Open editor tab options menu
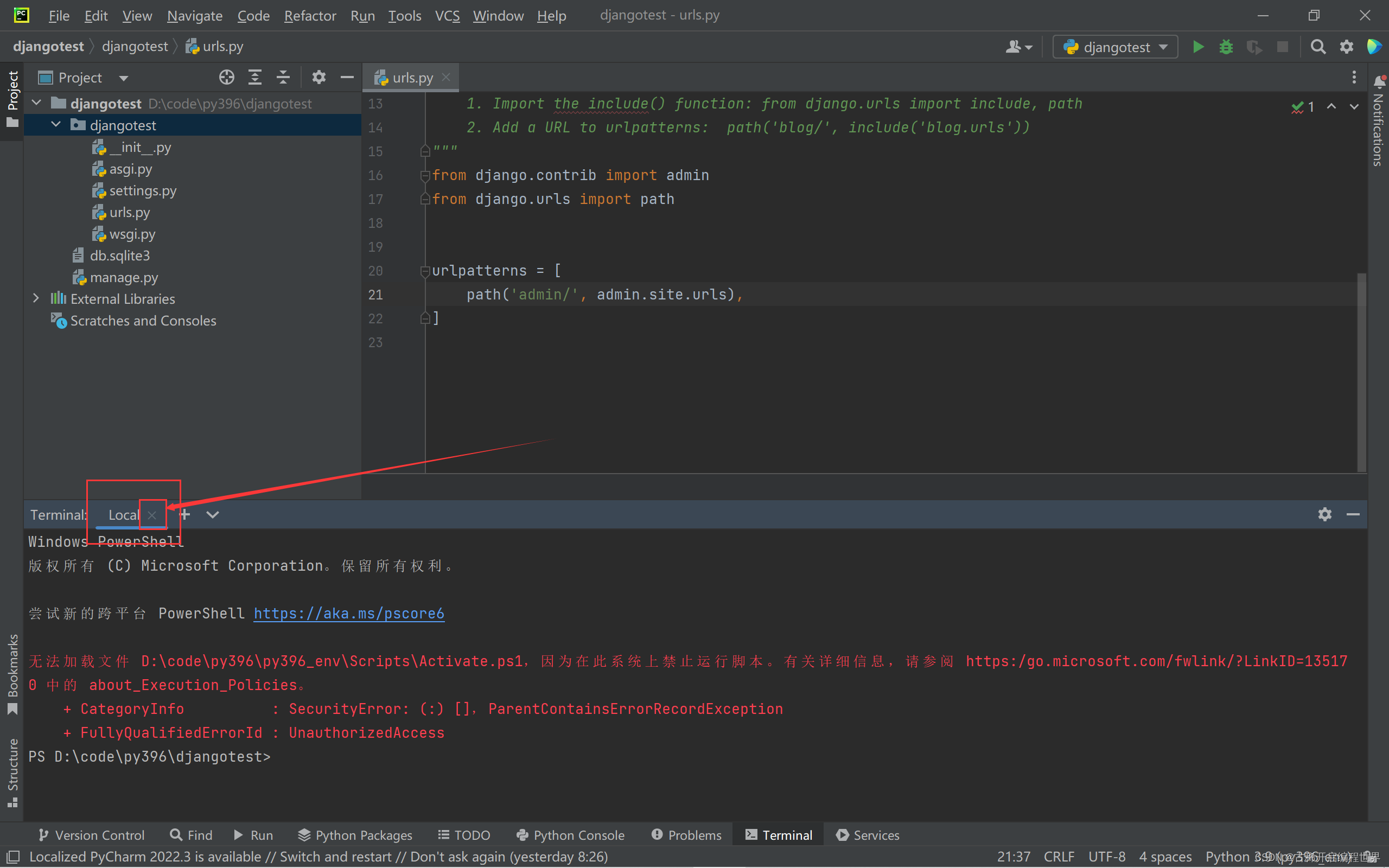 [x=1354, y=77]
